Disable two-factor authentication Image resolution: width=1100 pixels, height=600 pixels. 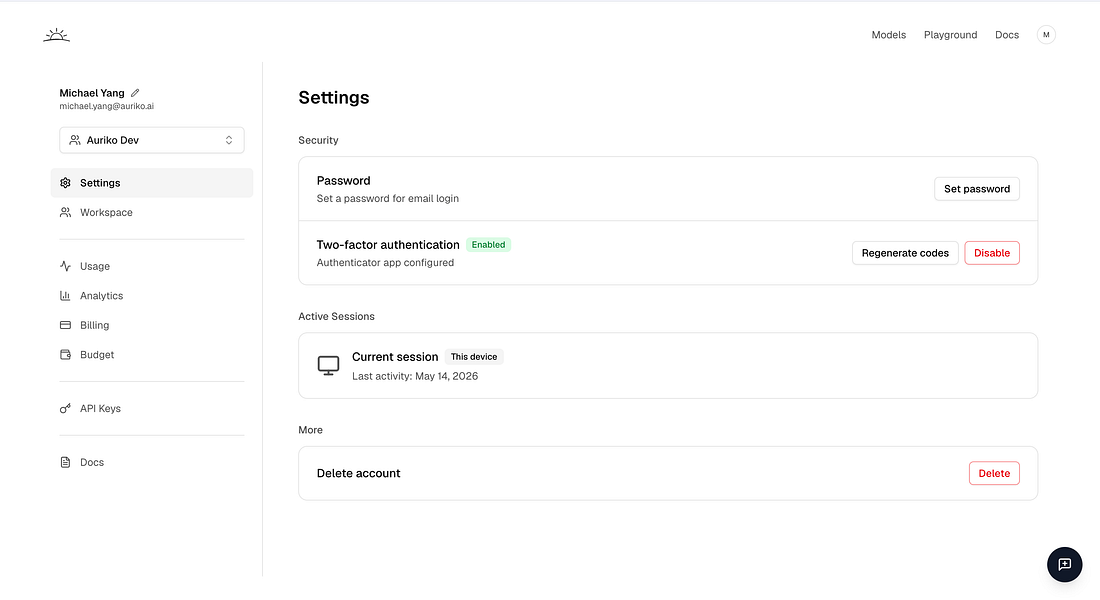tap(991, 253)
